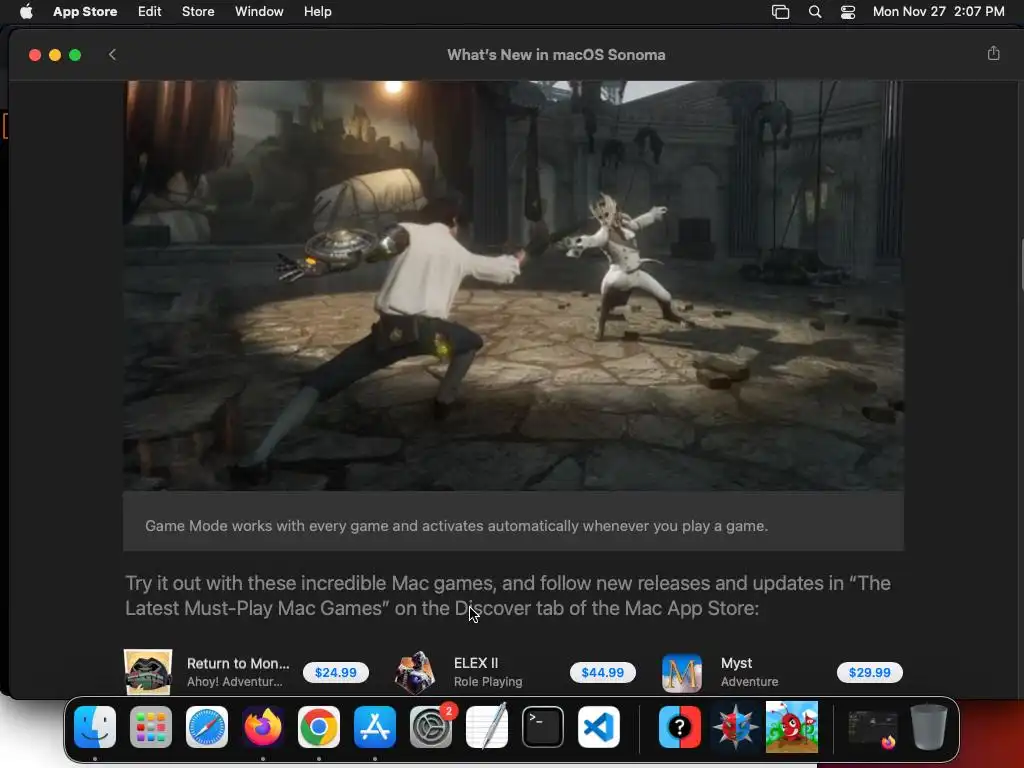
Task: Open Finder from the Dock
Action: point(95,727)
